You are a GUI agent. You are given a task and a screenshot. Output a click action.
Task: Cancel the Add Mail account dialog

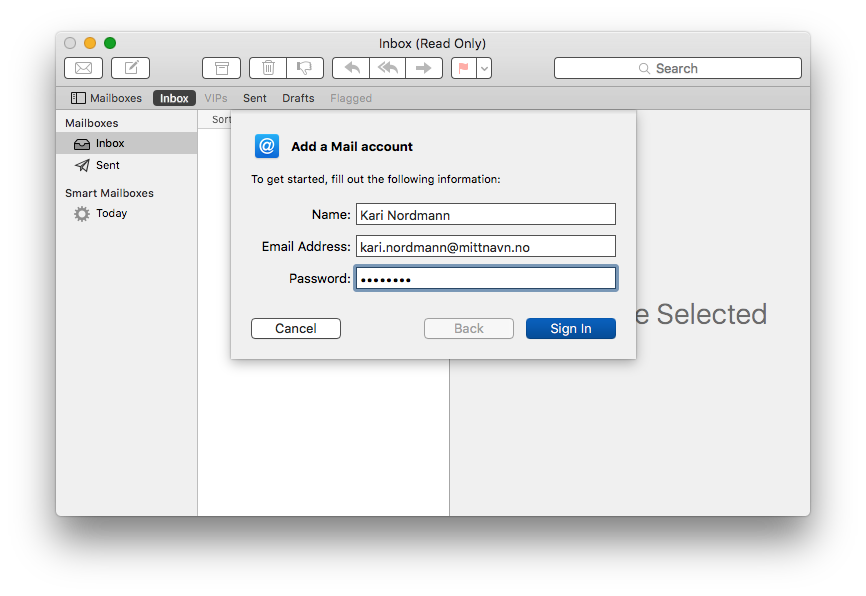(x=295, y=328)
